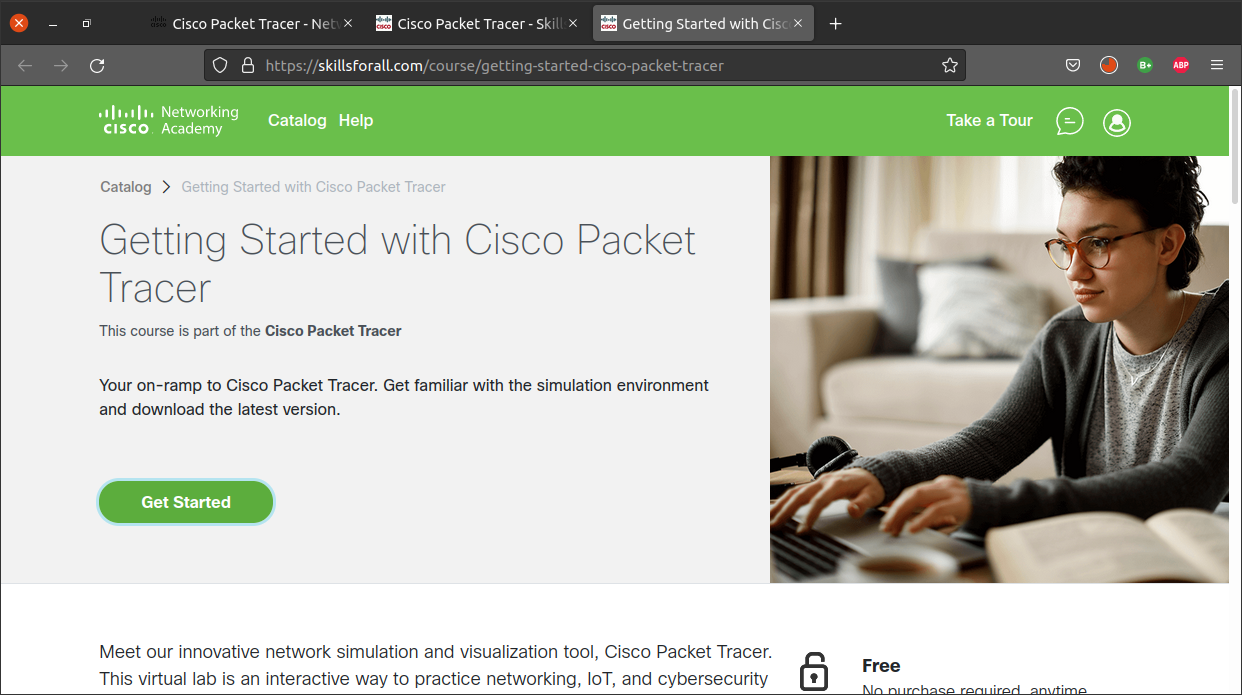
Task: Close the Getting Started with Cisco tab
Action: point(798,24)
